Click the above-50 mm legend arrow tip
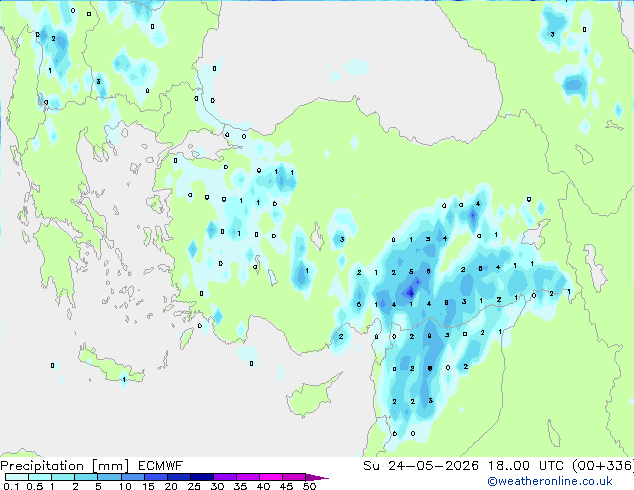The image size is (634, 490). coord(317,477)
